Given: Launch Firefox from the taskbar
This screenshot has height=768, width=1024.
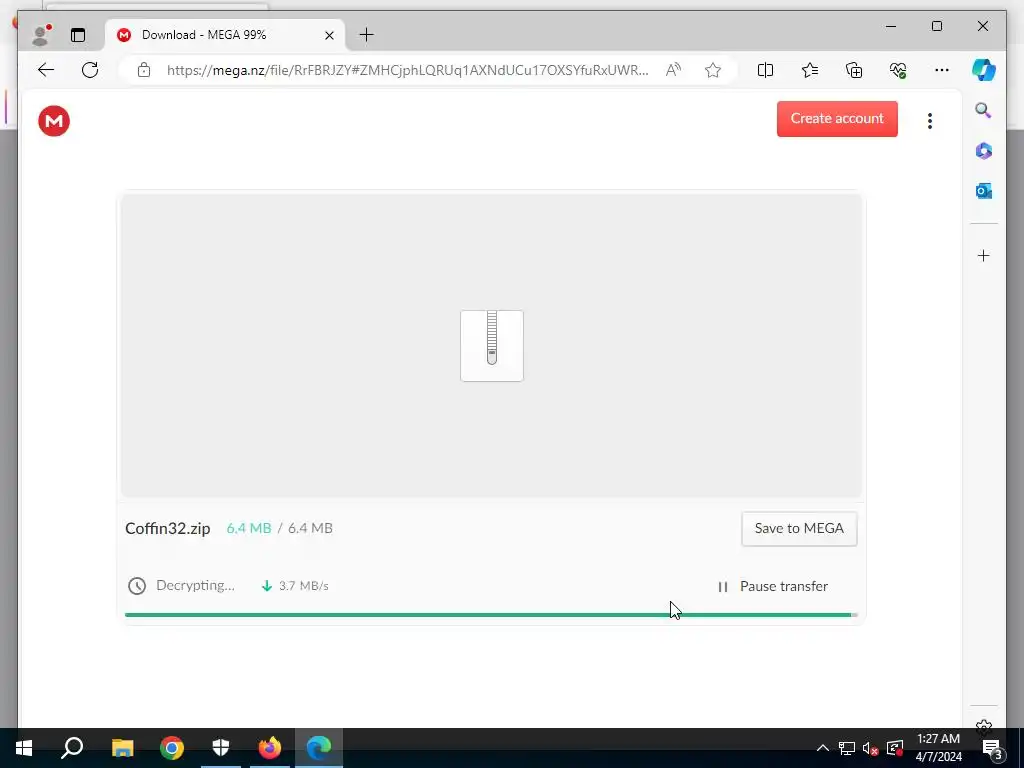Looking at the screenshot, I should 270,748.
